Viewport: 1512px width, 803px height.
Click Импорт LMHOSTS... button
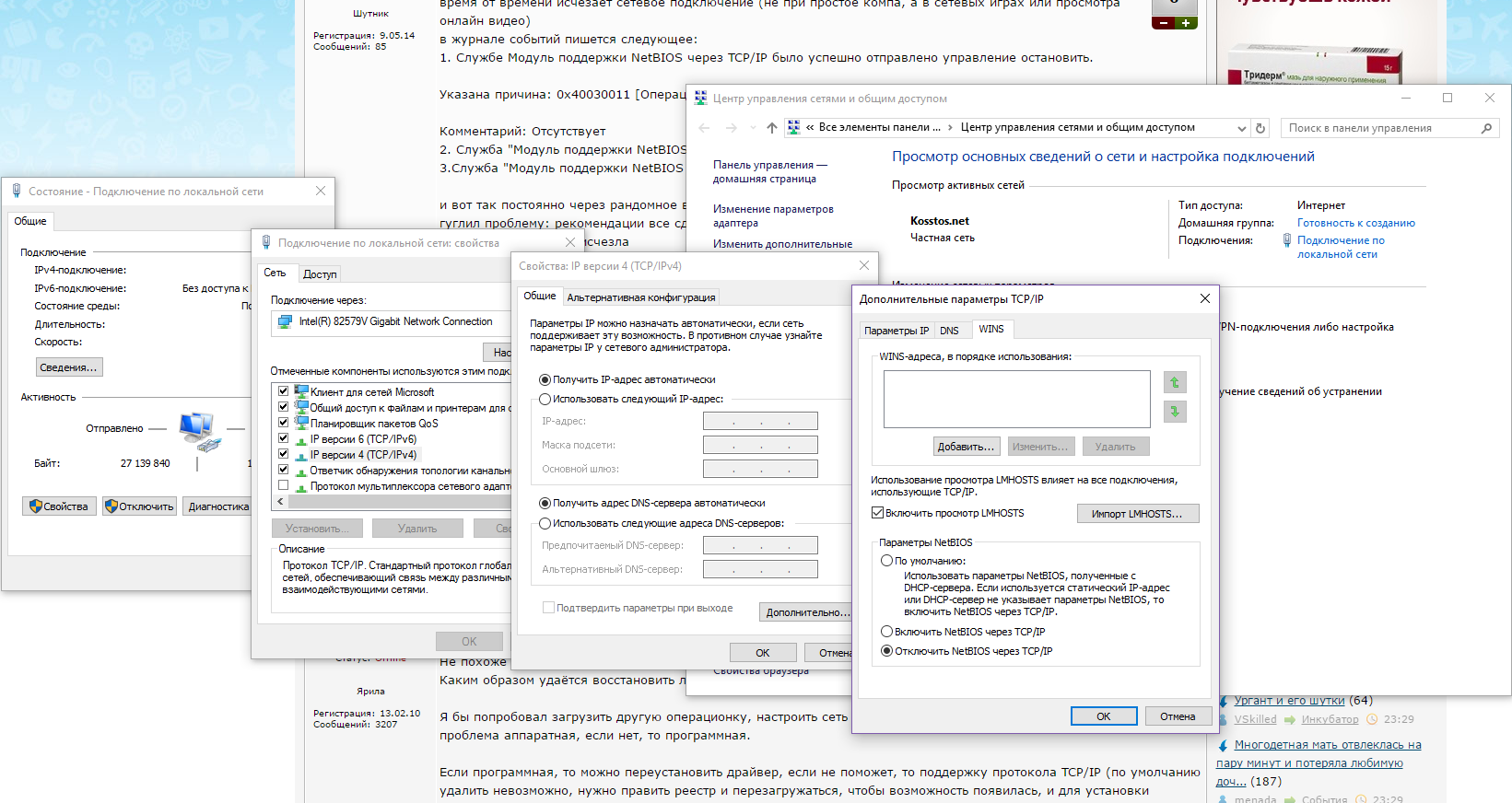[1137, 514]
